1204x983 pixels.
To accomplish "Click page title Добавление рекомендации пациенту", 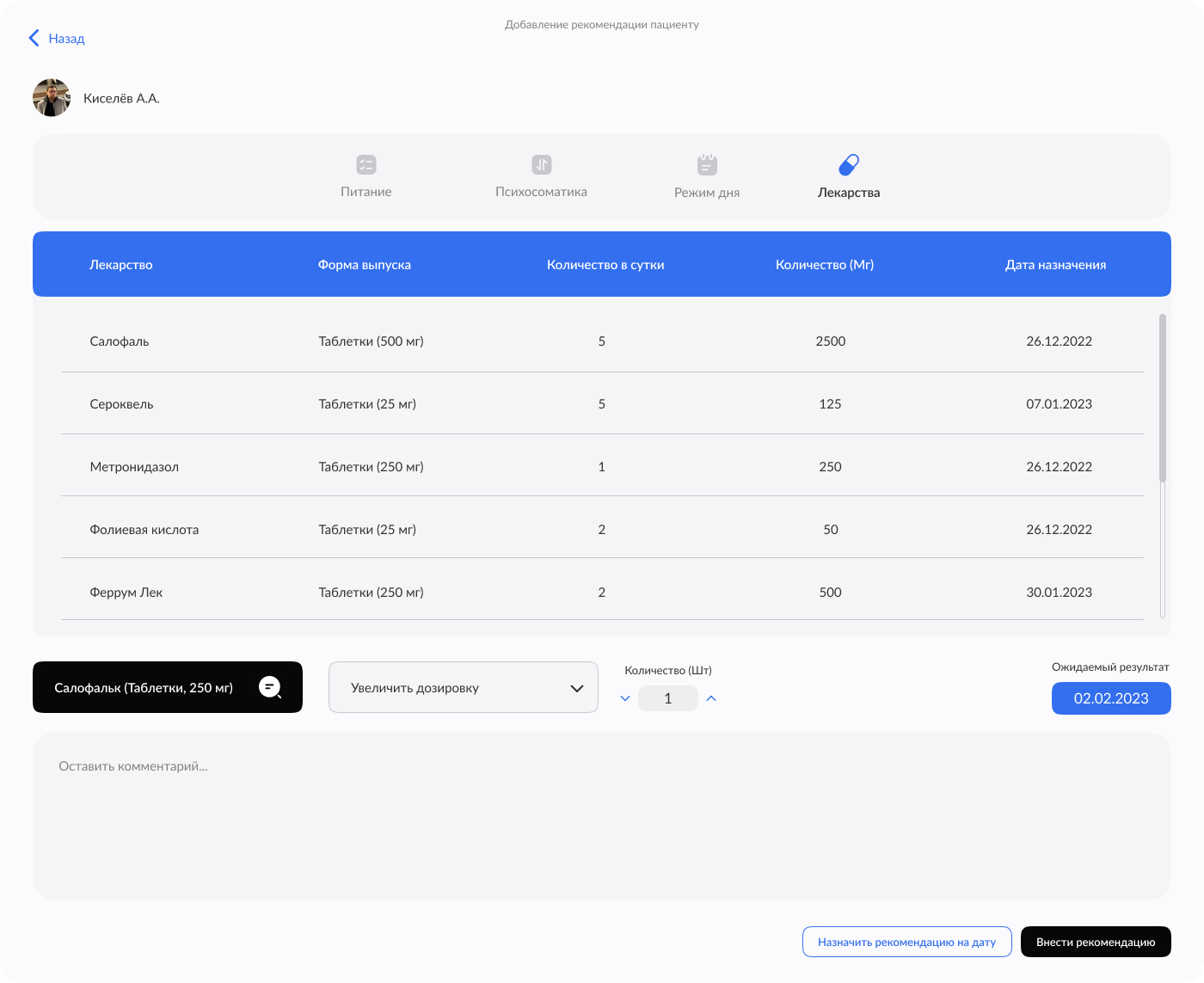I will point(602,25).
